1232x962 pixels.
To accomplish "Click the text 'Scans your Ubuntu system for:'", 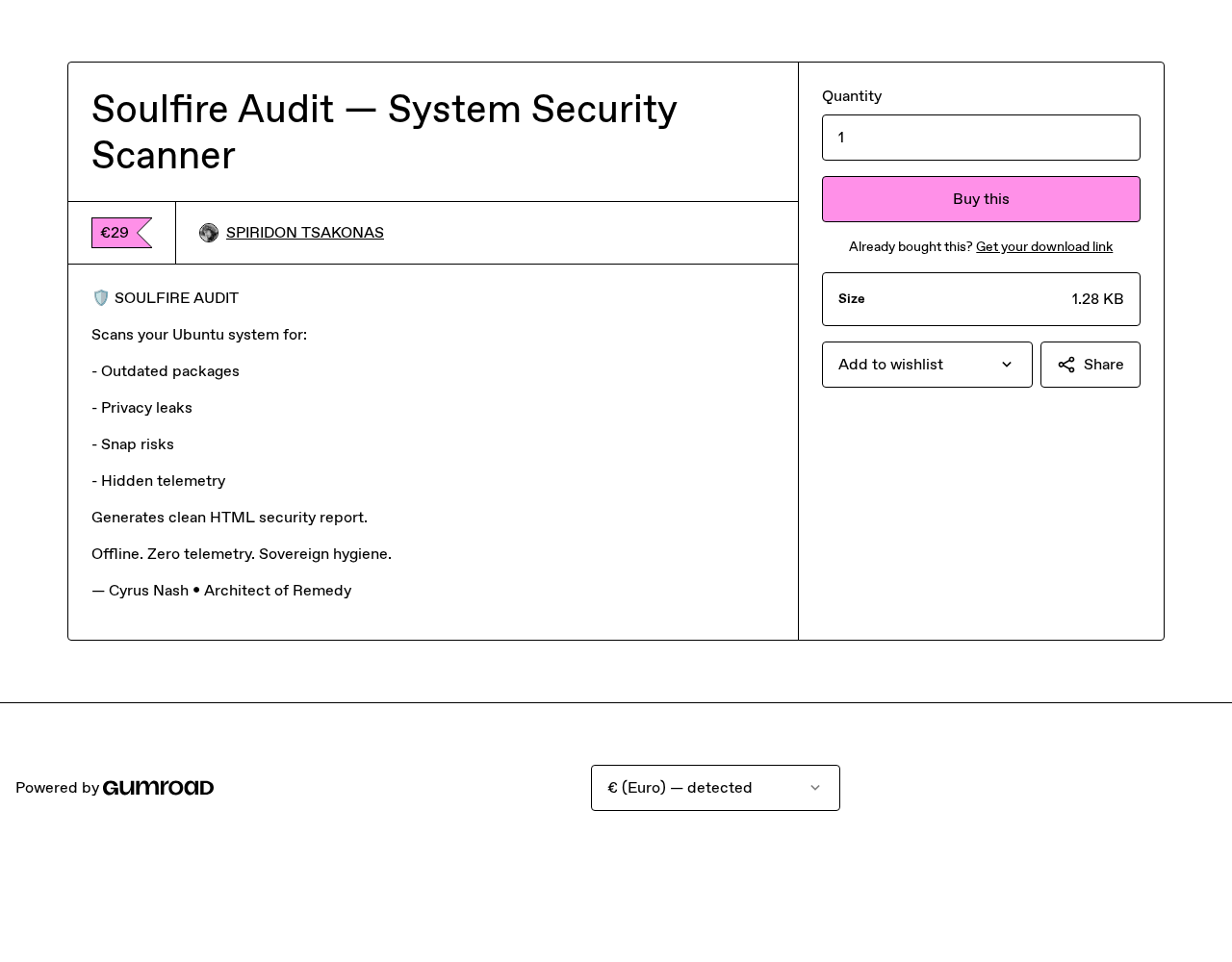I will (x=199, y=335).
